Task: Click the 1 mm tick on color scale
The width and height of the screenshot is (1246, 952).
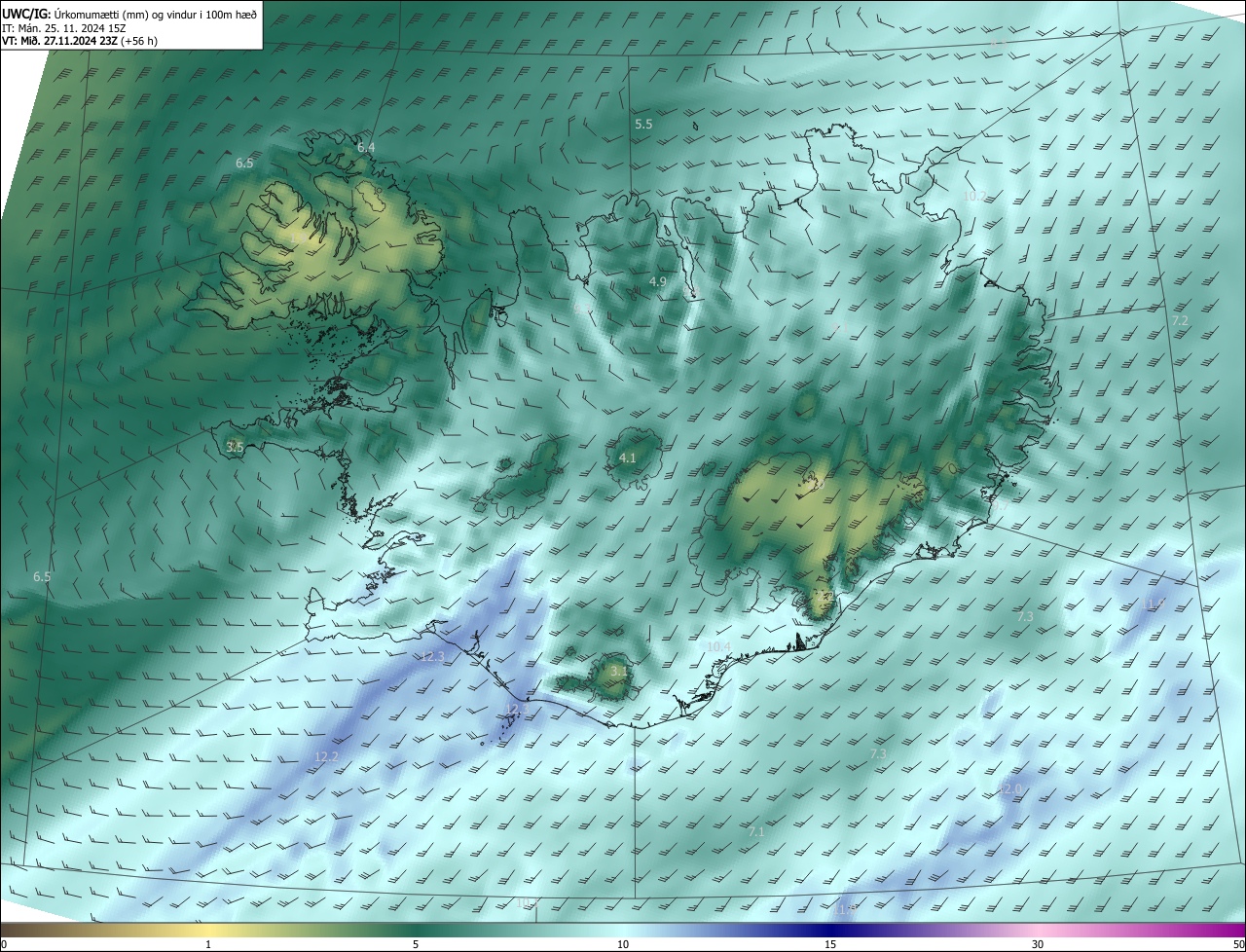Action: (208, 944)
